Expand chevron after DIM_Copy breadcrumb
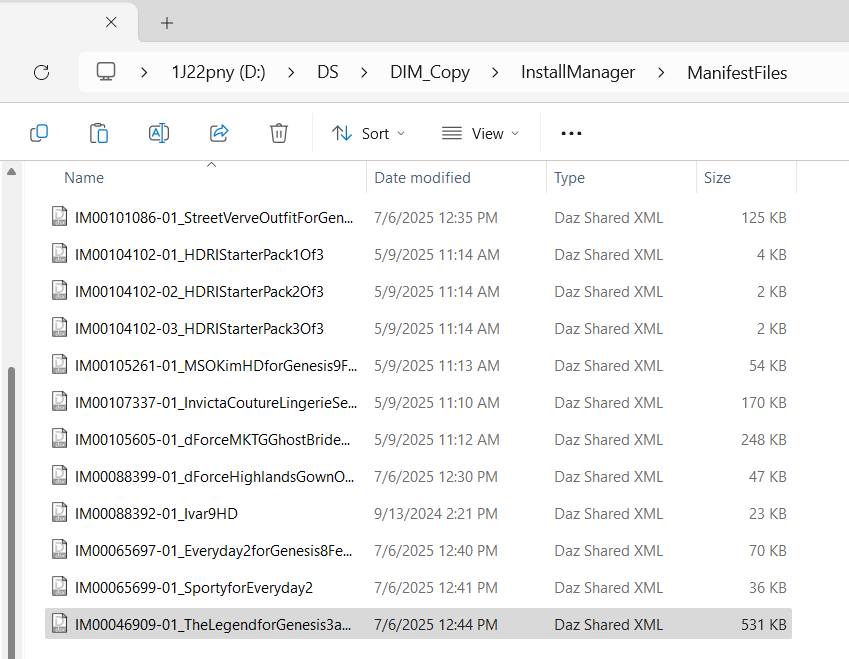The height and width of the screenshot is (659, 849). click(495, 72)
